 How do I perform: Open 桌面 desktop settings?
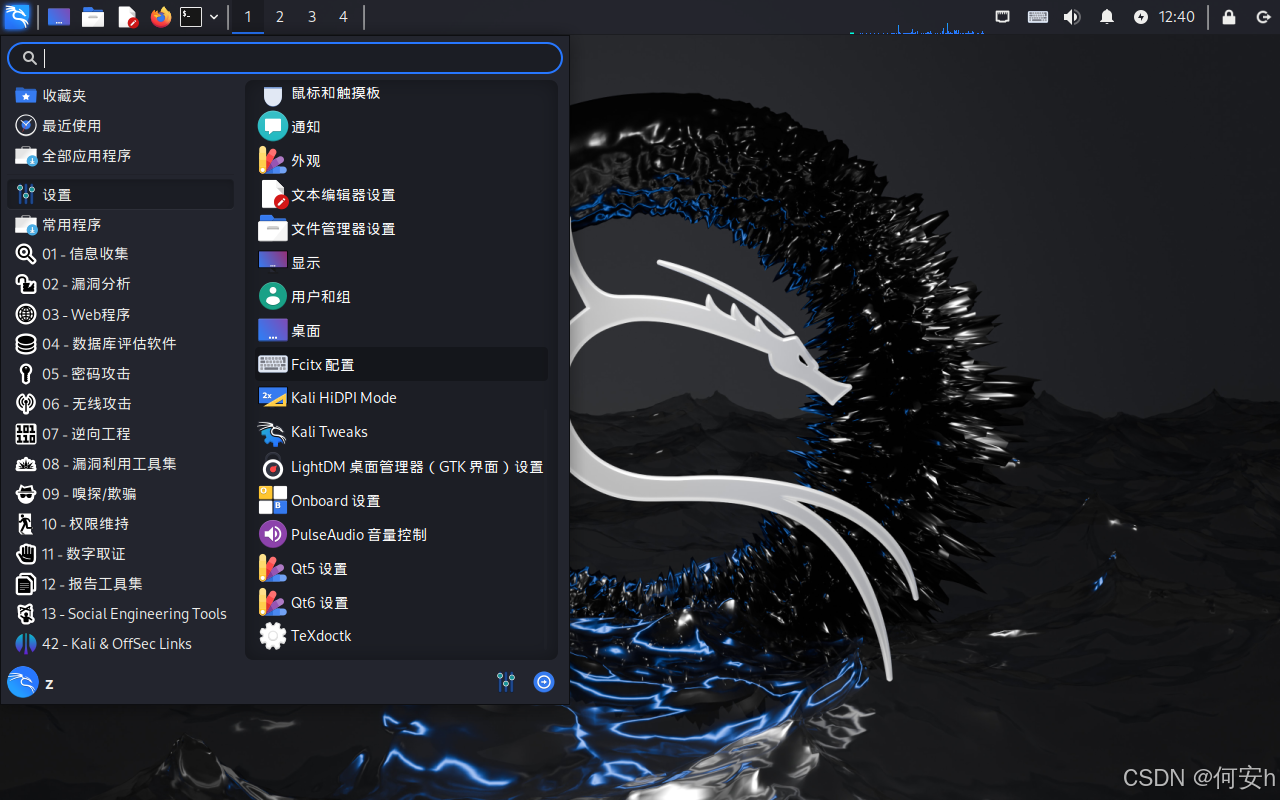pyautogui.click(x=400, y=331)
